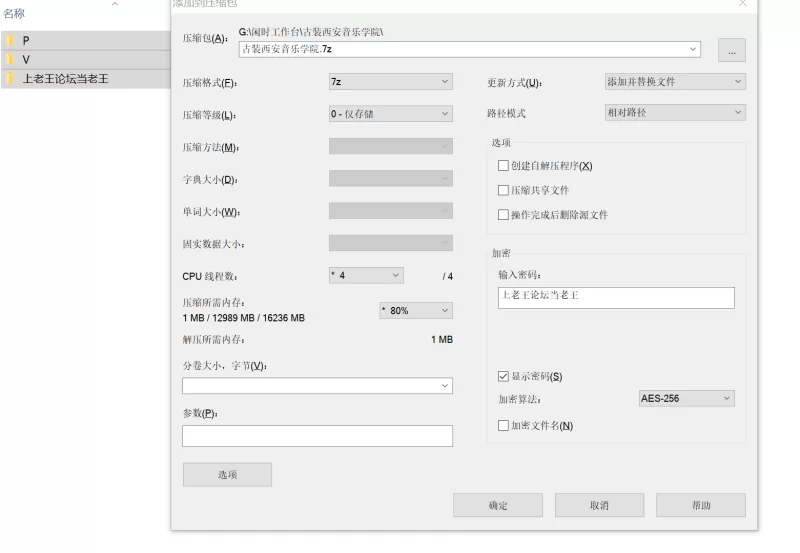
Task: Click the 名称 column header
Action: click(15, 13)
